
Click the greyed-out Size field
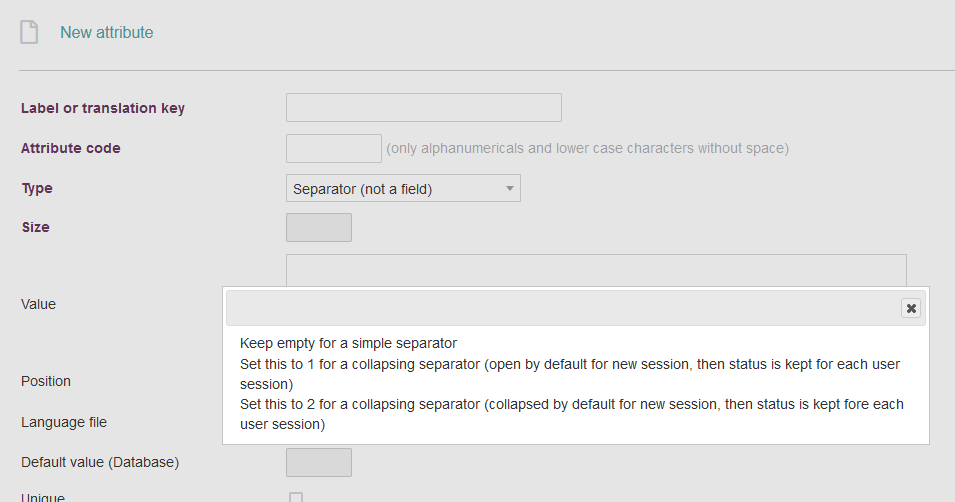(319, 227)
